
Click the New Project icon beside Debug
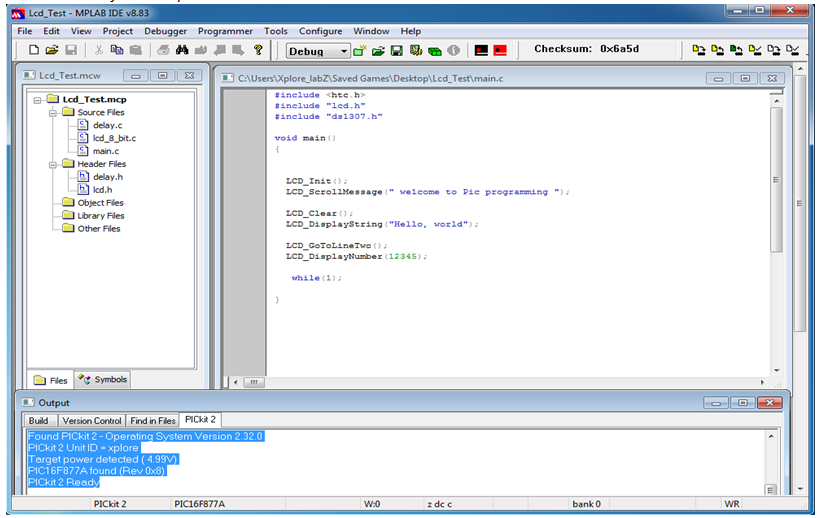[359, 51]
